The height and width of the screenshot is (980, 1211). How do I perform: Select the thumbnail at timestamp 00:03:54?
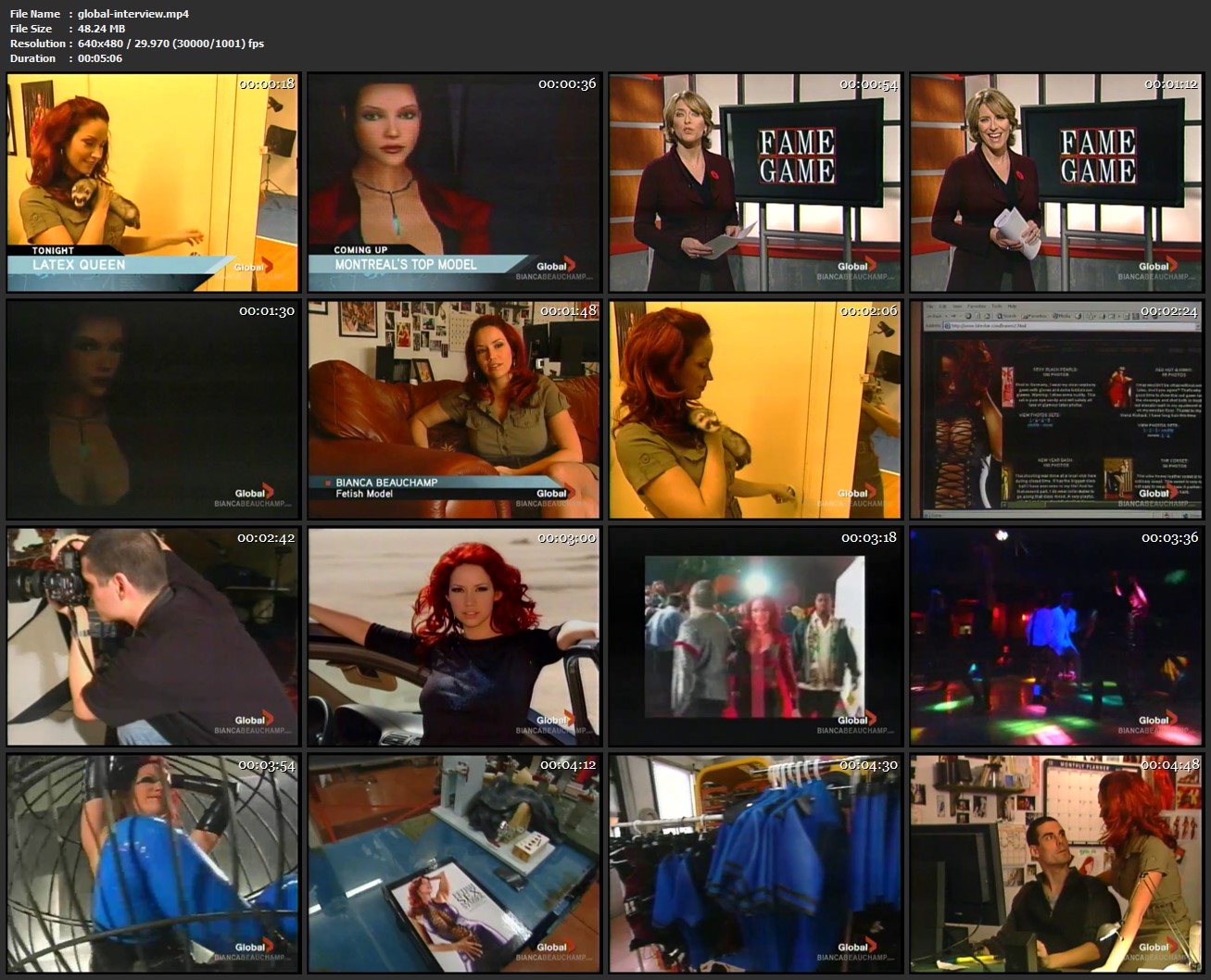[x=153, y=863]
